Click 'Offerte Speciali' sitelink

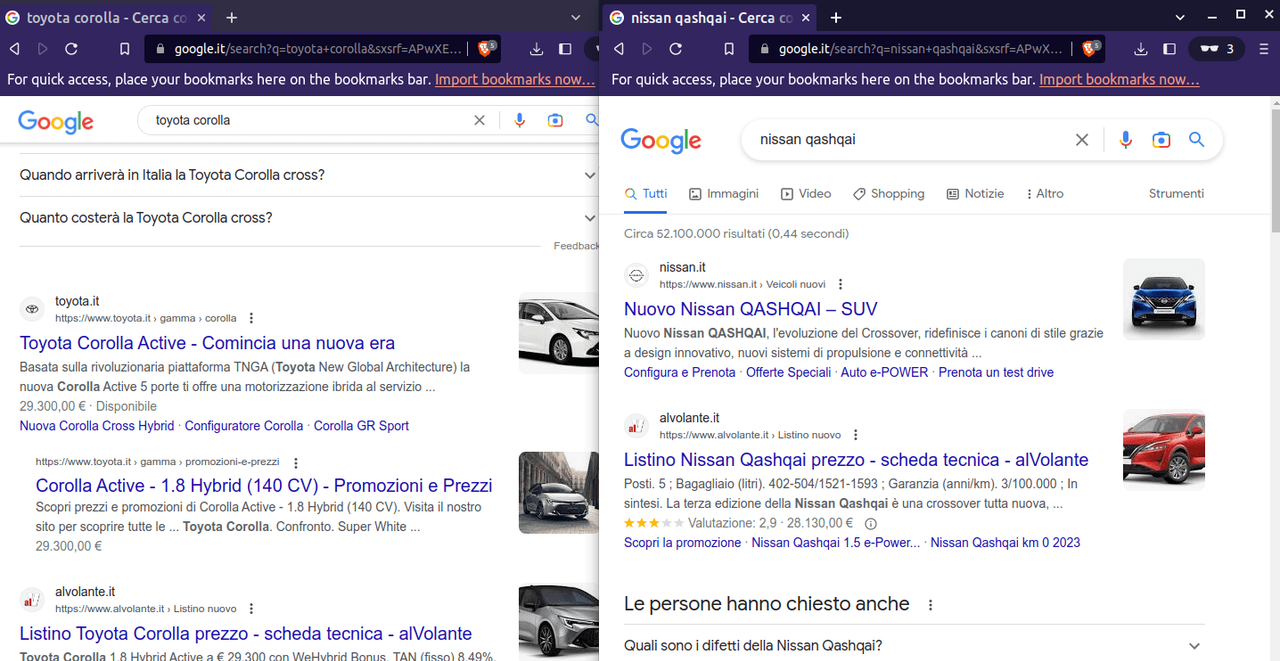[789, 372]
